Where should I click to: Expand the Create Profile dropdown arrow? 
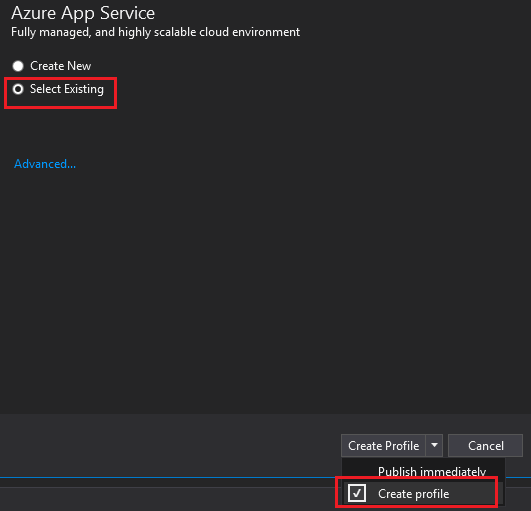[434, 446]
